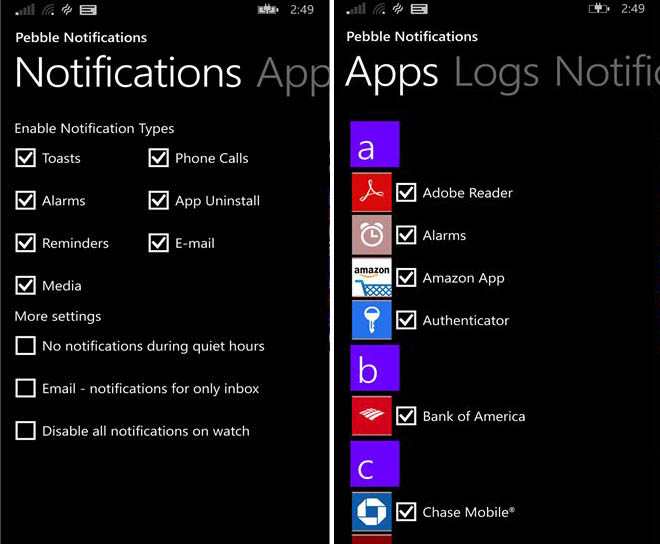The image size is (660, 544).
Task: Select the Chase Mobile logo icon
Action: [372, 512]
